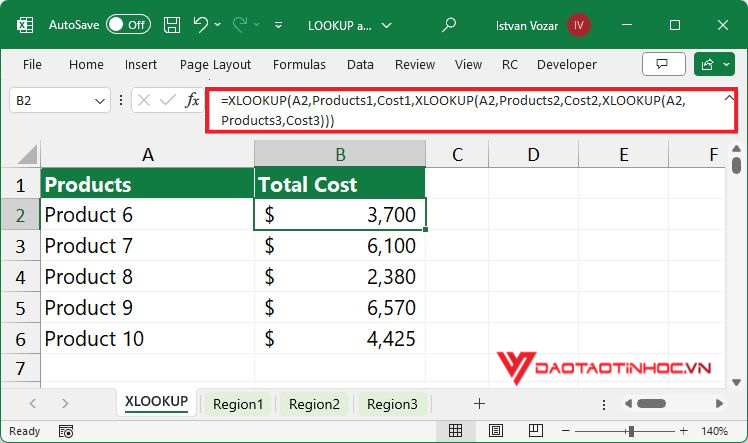Viewport: 748px width, 443px height.
Task: Open the Data tab
Action: tap(360, 64)
